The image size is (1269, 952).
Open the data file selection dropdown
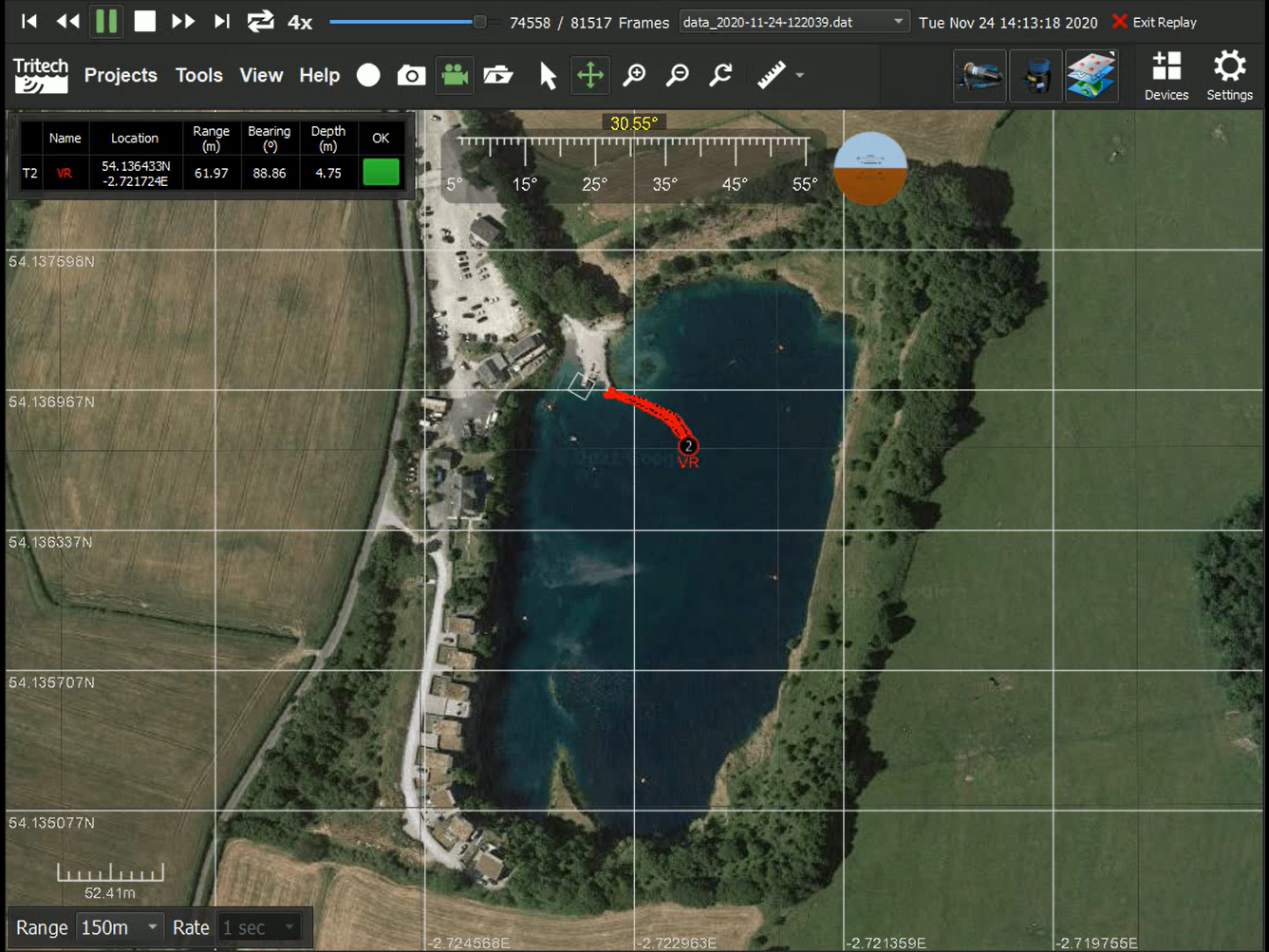click(x=793, y=22)
